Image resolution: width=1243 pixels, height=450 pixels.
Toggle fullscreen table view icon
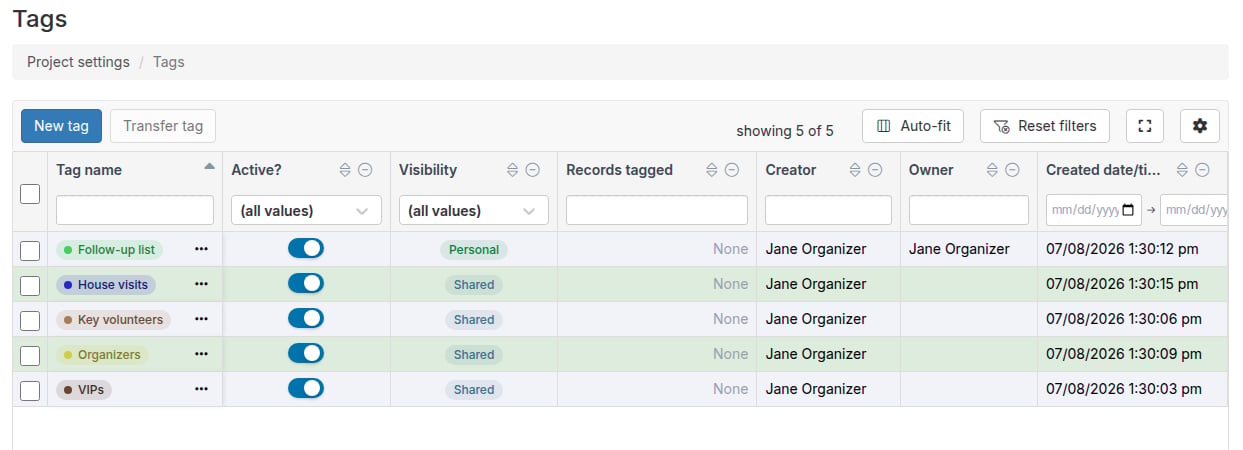[x=1145, y=126]
